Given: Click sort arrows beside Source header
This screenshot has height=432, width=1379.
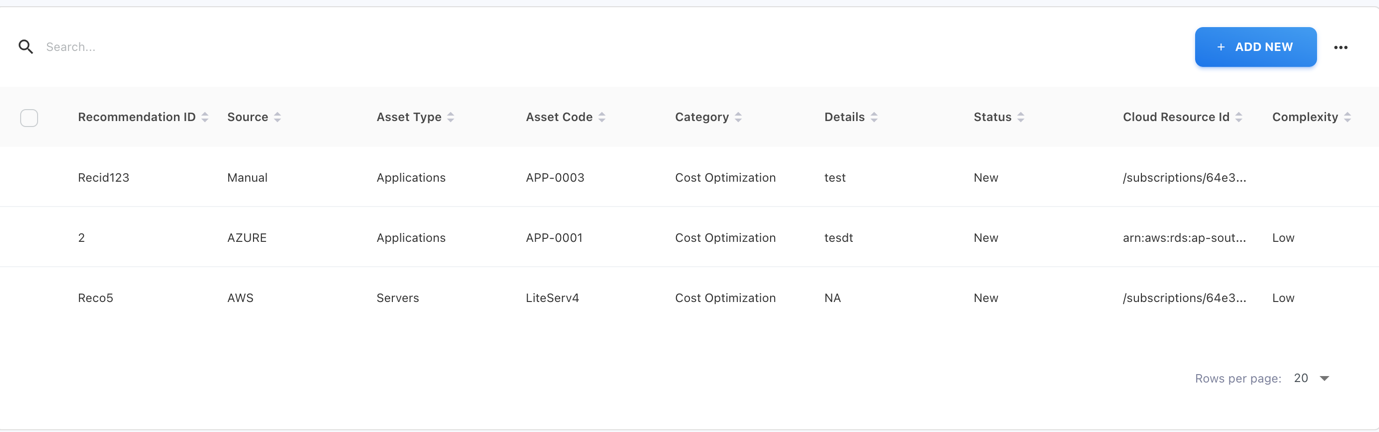Looking at the screenshot, I should tap(278, 117).
